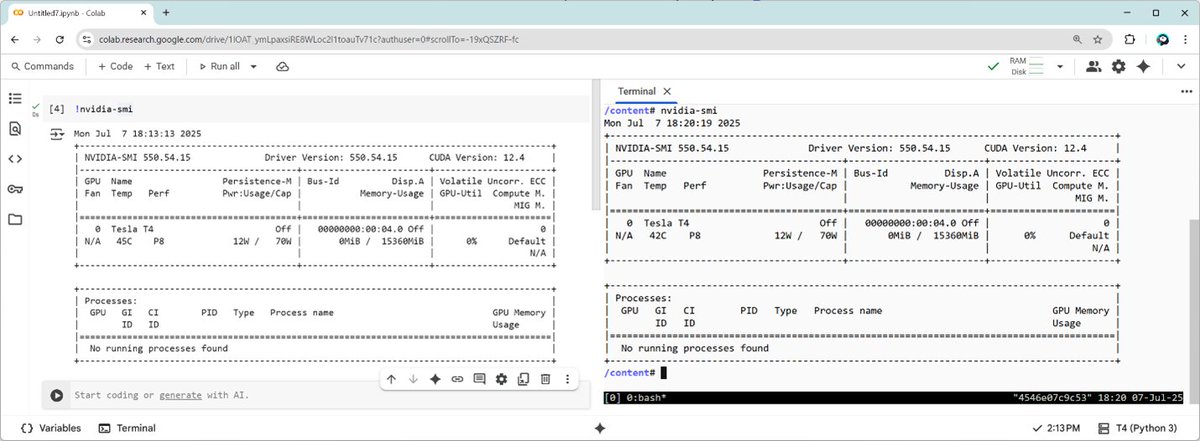Open Gemini sparkle icon in header
Viewport: 1200px width, 441px height.
pos(1143,66)
